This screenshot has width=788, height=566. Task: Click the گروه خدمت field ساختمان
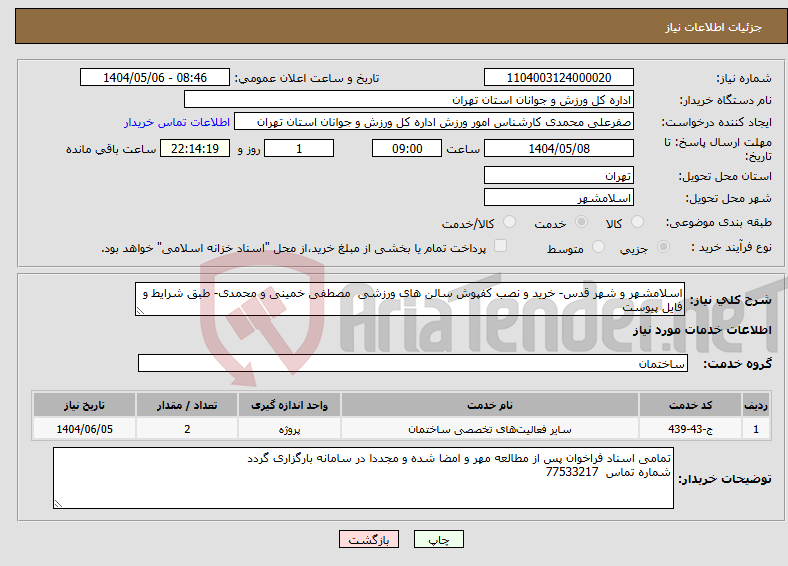(413, 363)
